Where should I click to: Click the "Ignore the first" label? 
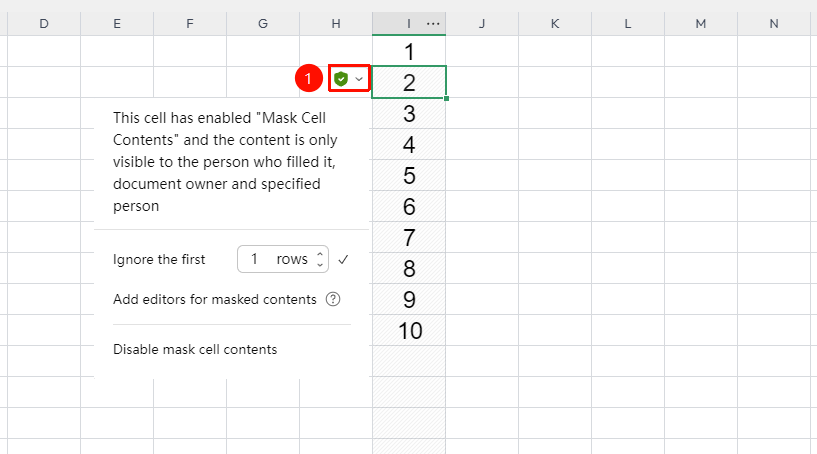click(159, 259)
